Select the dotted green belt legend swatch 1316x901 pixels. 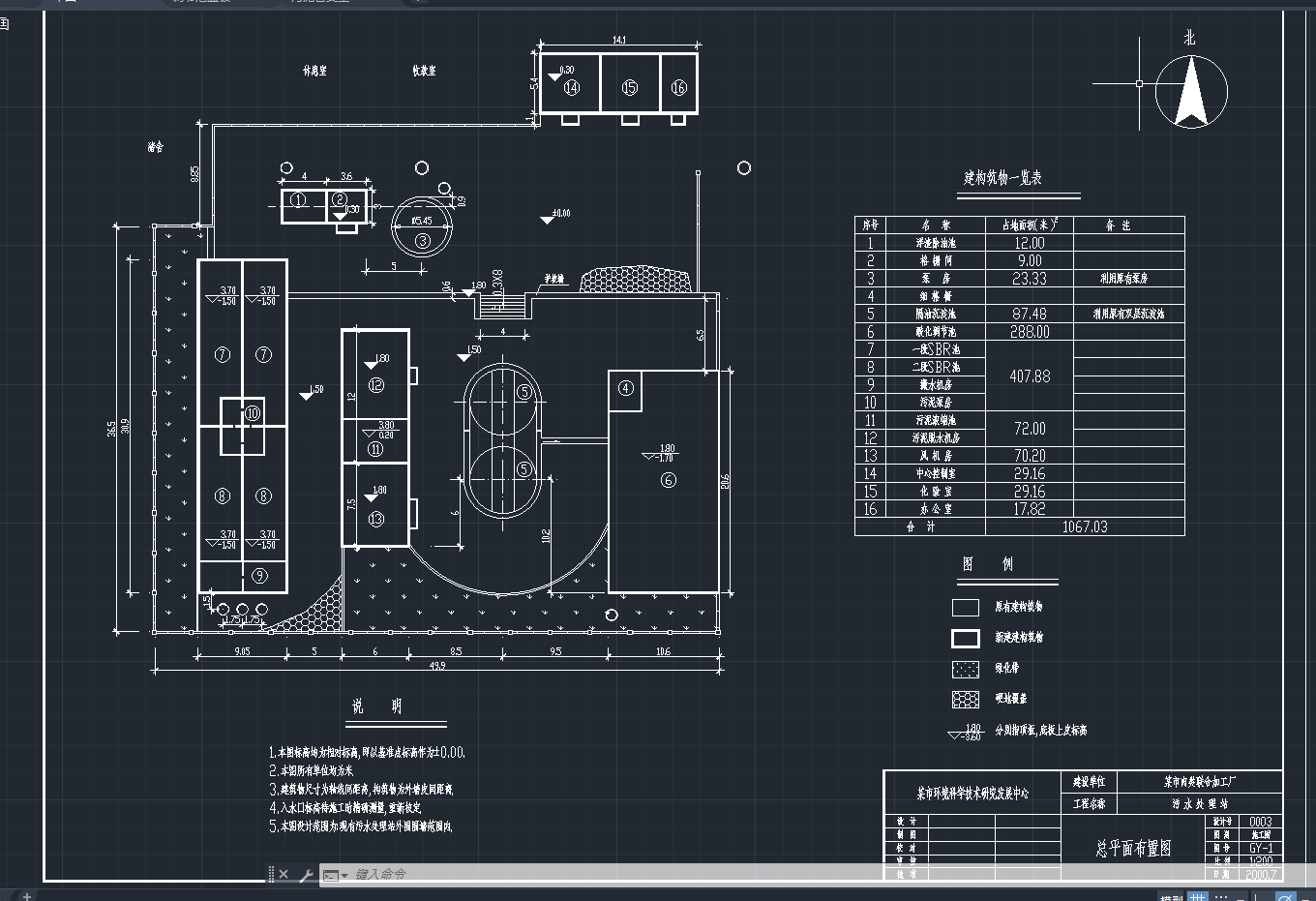coord(966,669)
